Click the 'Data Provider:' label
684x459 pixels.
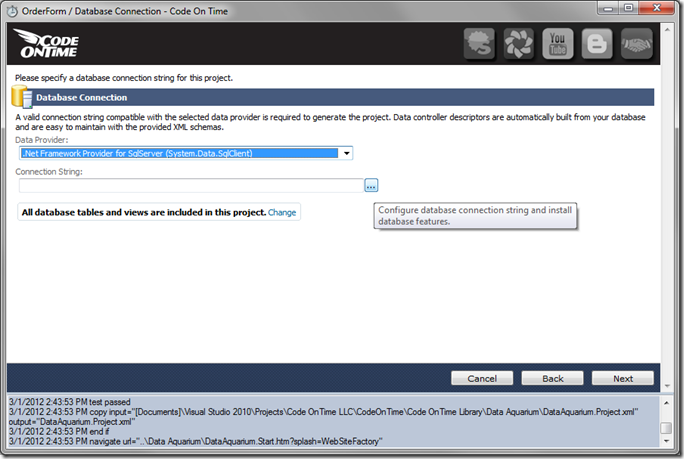(42, 140)
